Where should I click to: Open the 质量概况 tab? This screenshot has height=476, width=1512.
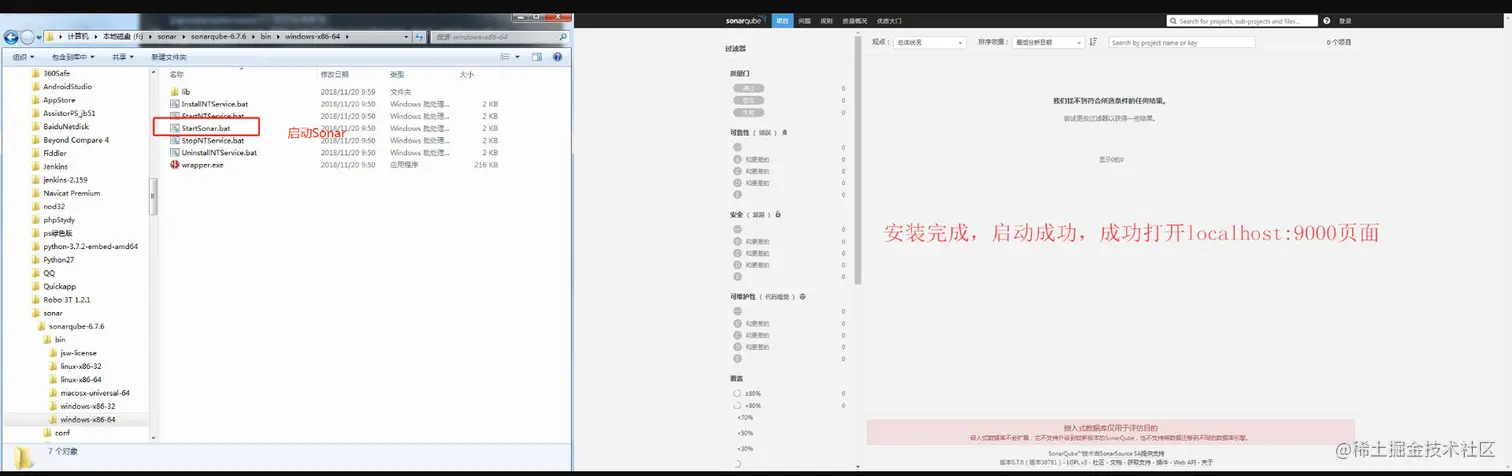tap(854, 20)
